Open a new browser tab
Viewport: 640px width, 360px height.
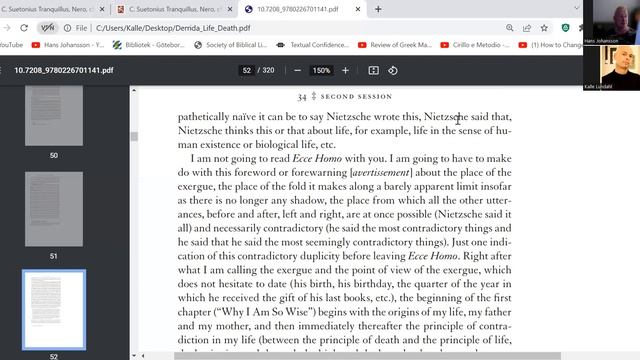(378, 9)
